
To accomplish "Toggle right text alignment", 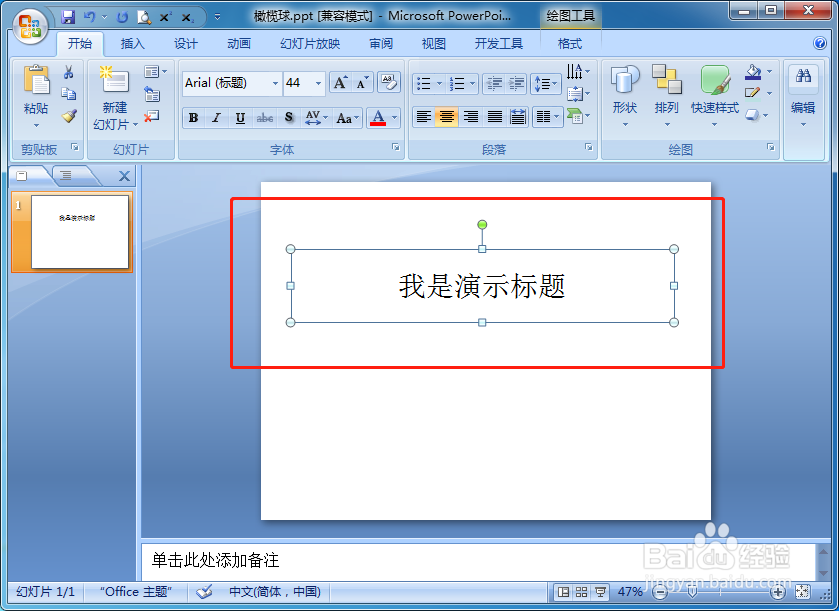I will coord(470,118).
